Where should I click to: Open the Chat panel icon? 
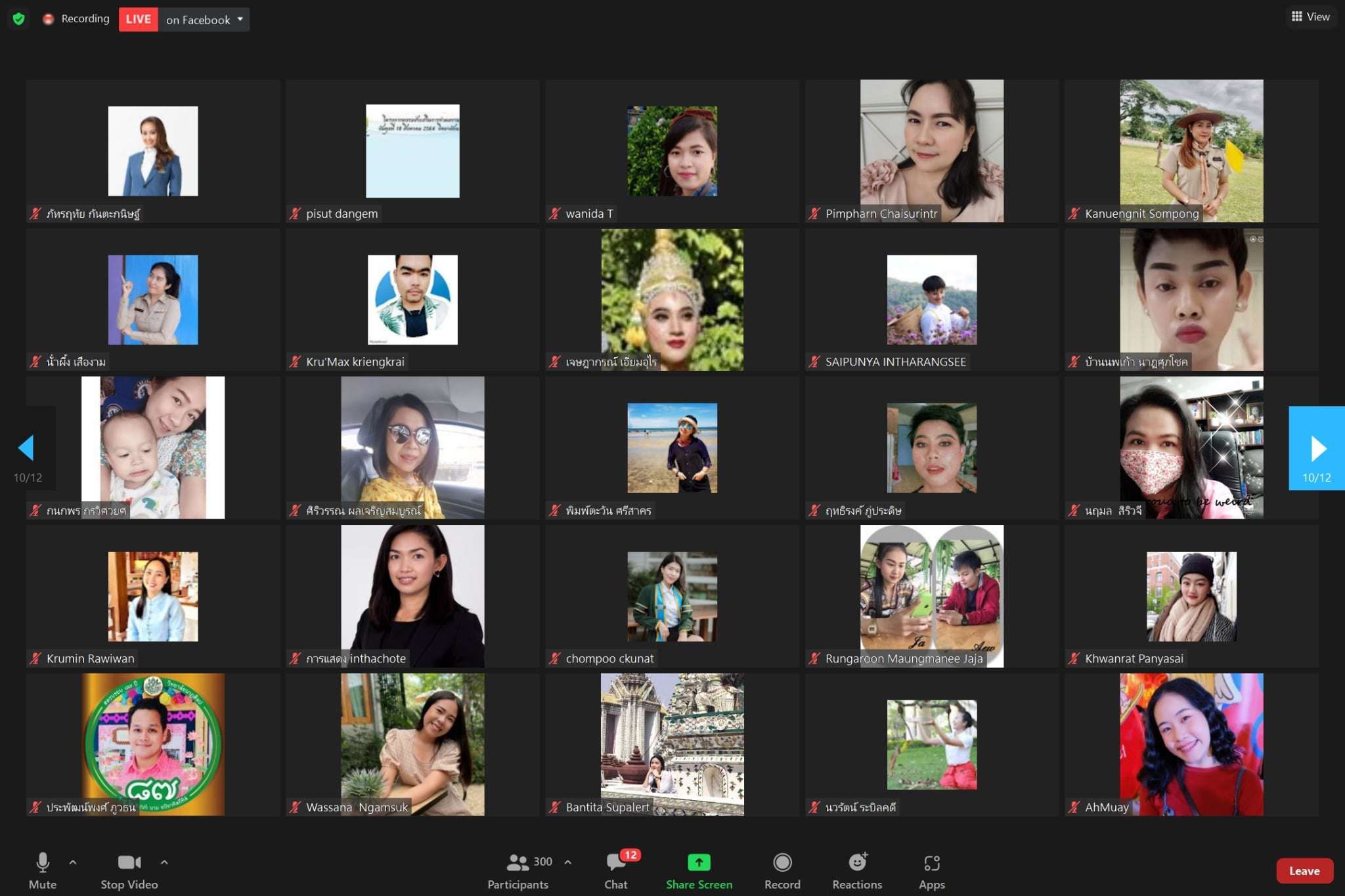pyautogui.click(x=616, y=863)
